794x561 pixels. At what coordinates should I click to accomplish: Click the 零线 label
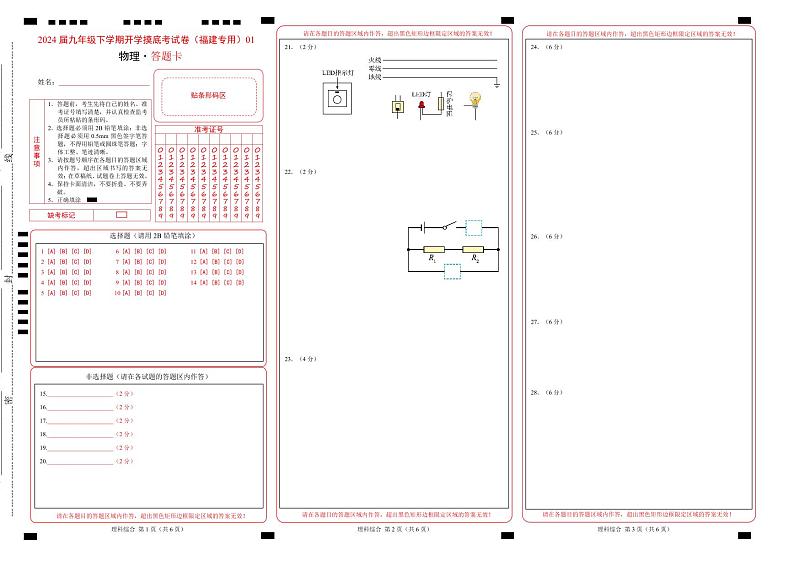(x=375, y=68)
